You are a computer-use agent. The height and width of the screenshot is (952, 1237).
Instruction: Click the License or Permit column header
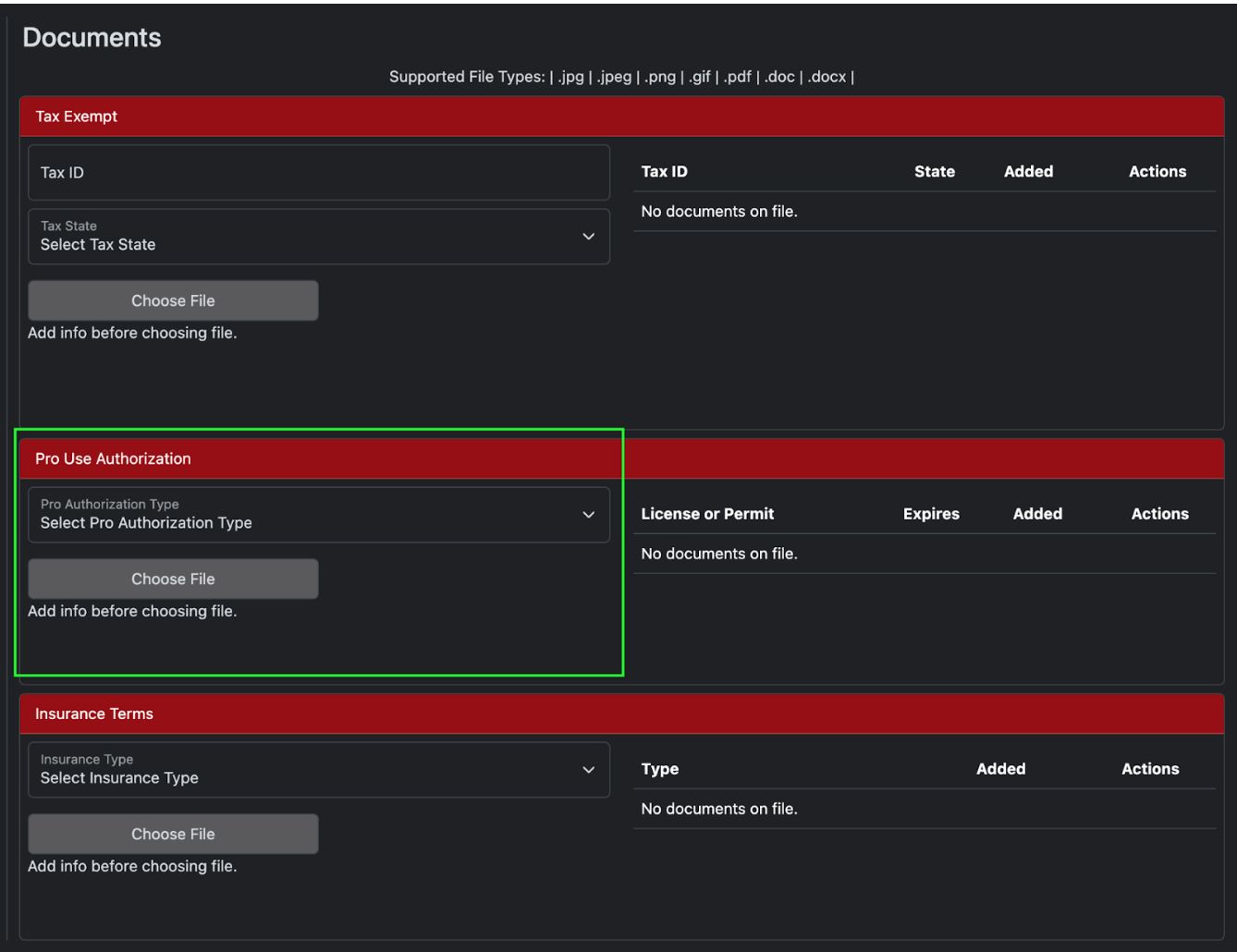707,514
